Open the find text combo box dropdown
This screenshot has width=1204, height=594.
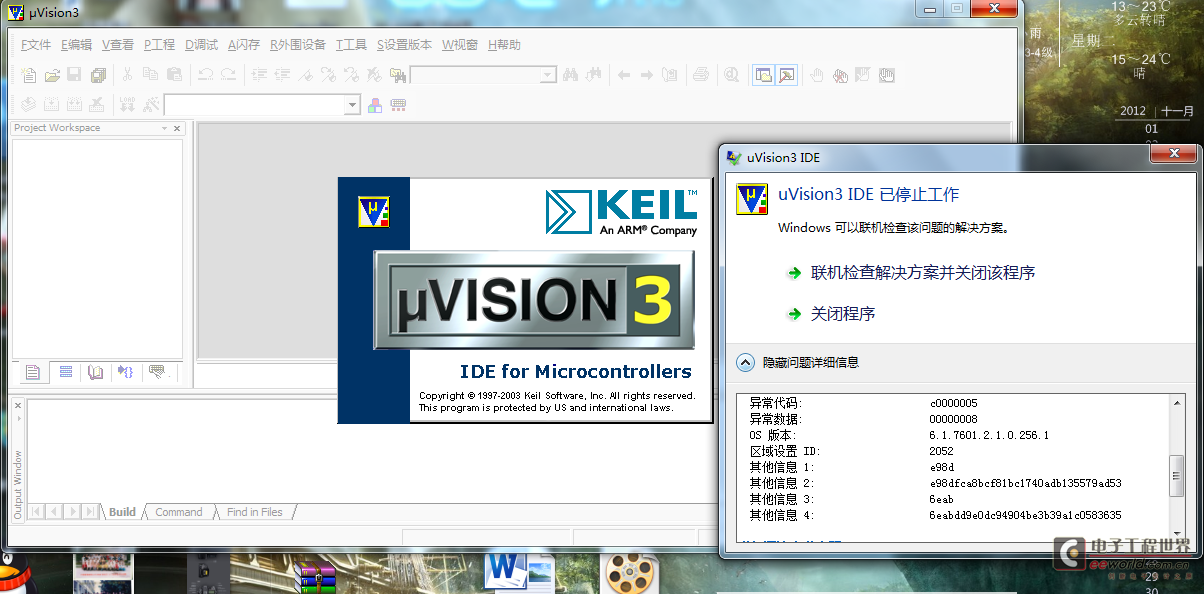coord(548,75)
